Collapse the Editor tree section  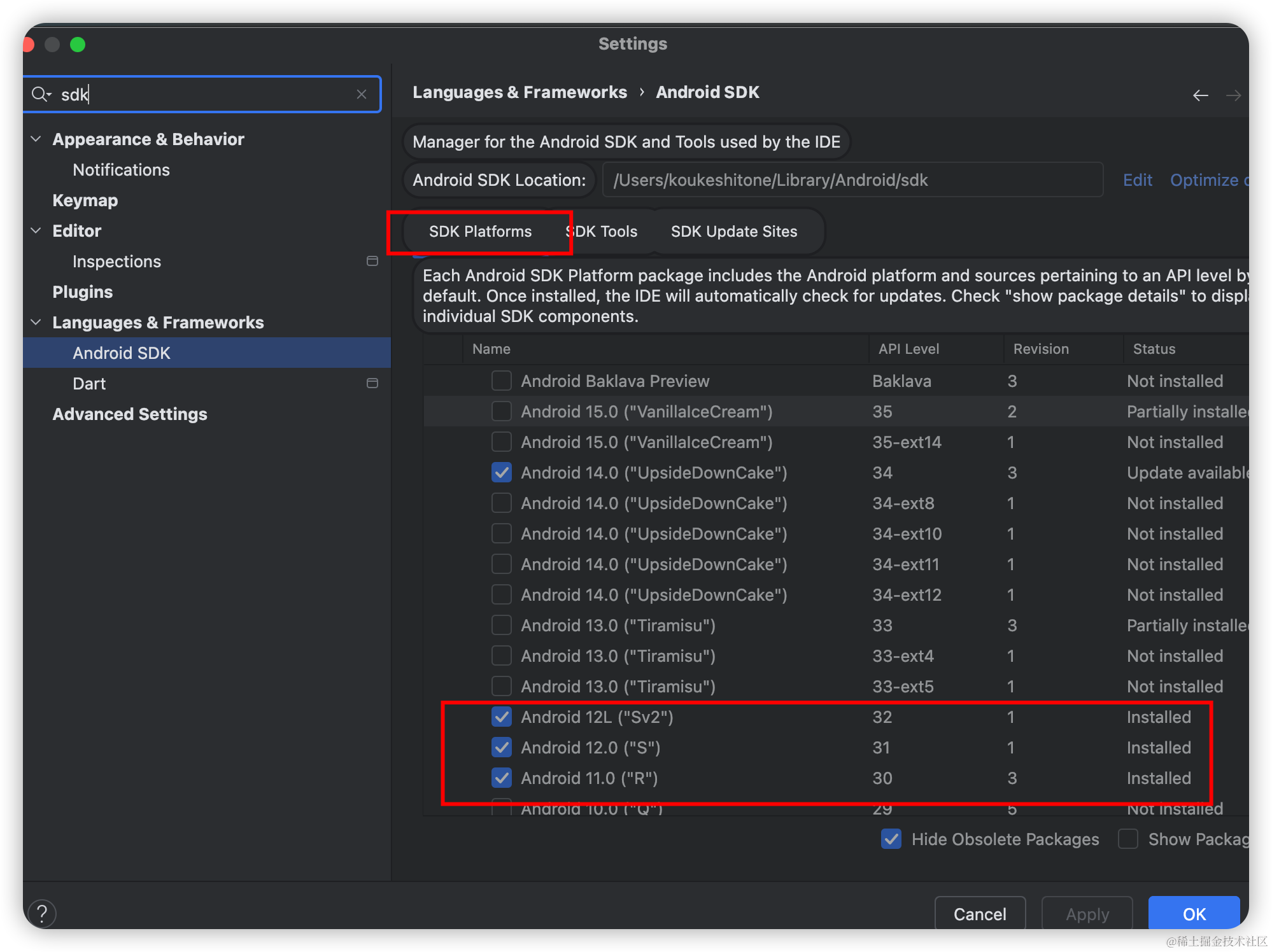coord(36,231)
